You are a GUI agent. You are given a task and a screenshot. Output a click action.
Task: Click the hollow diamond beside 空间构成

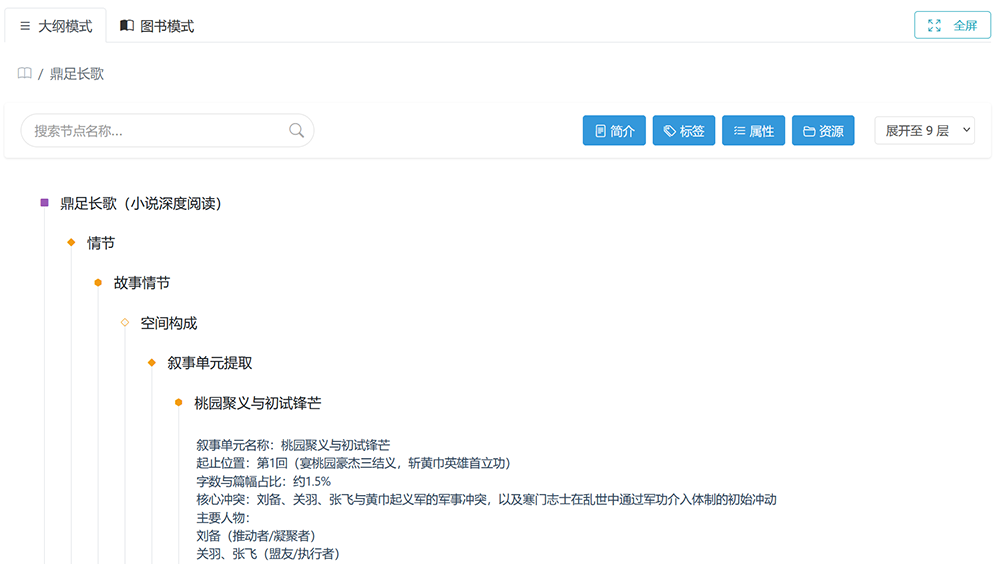pyautogui.click(x=125, y=323)
